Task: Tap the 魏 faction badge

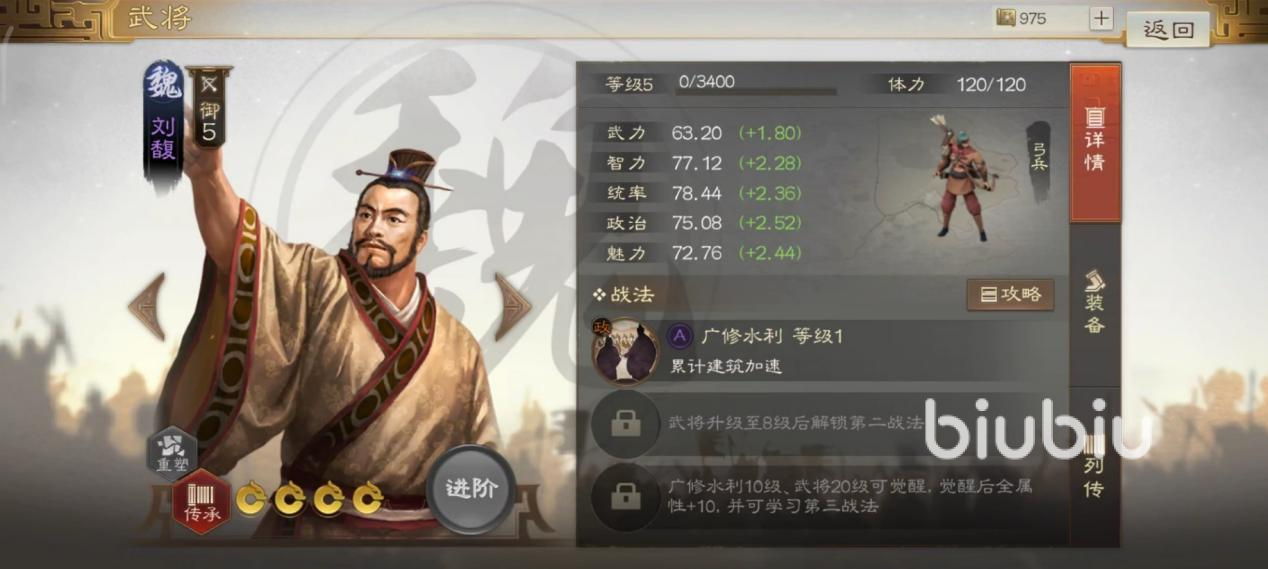Action: click(163, 81)
